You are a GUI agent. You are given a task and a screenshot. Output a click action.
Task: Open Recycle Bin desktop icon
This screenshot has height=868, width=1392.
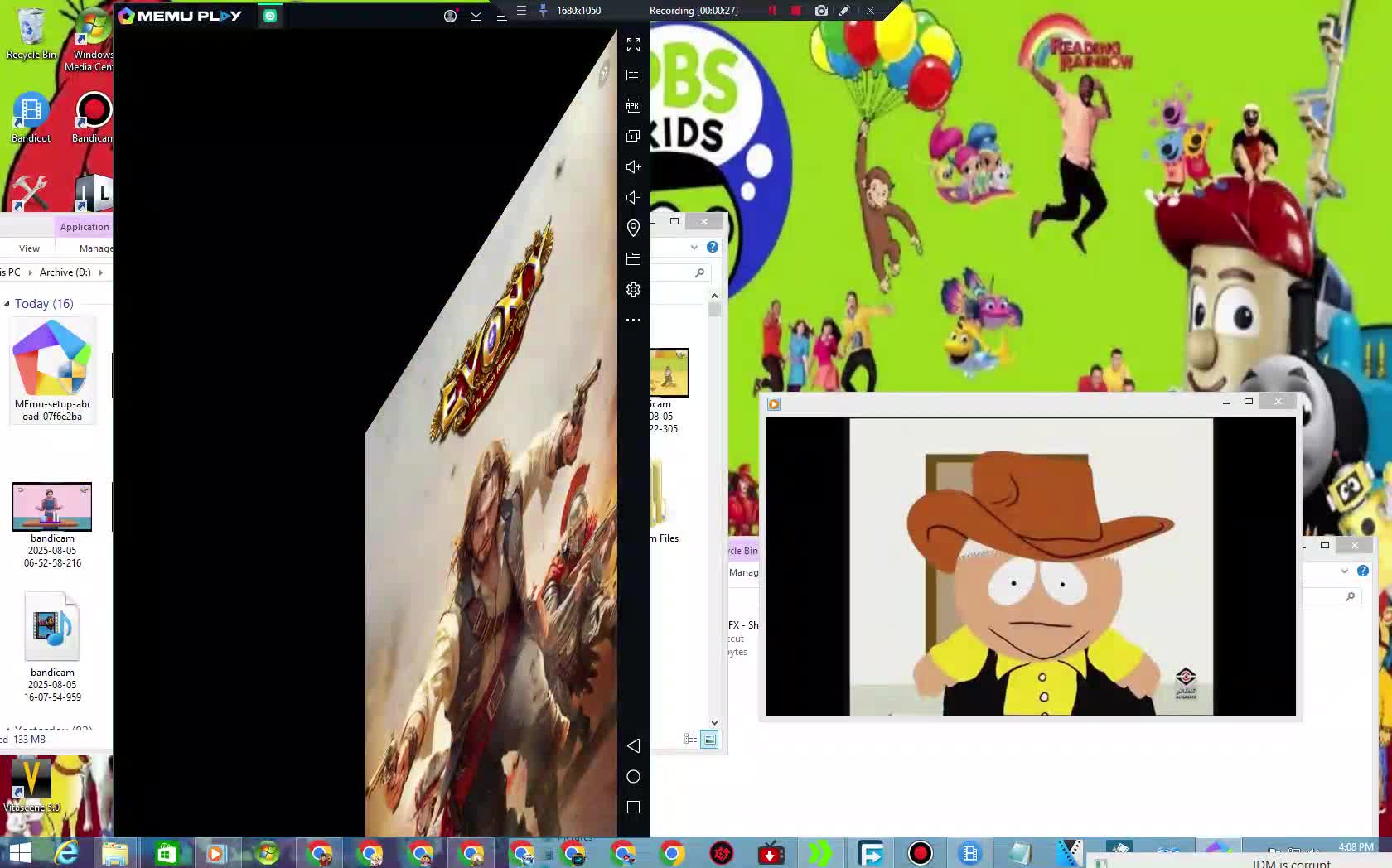(x=31, y=34)
